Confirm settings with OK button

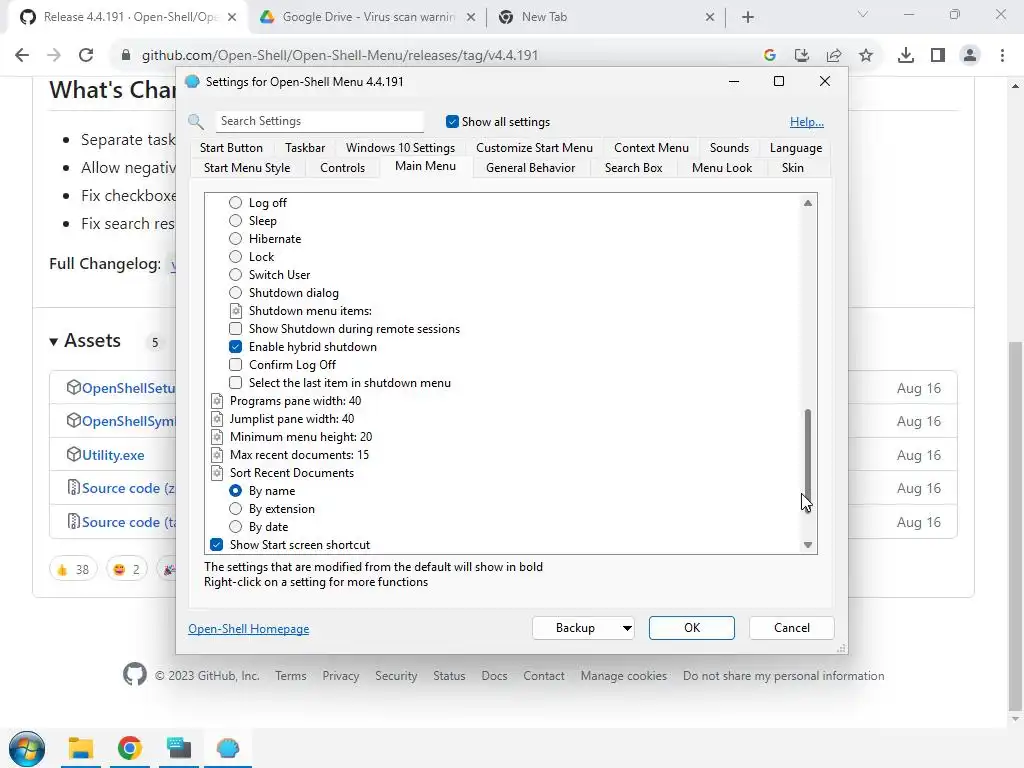(692, 628)
